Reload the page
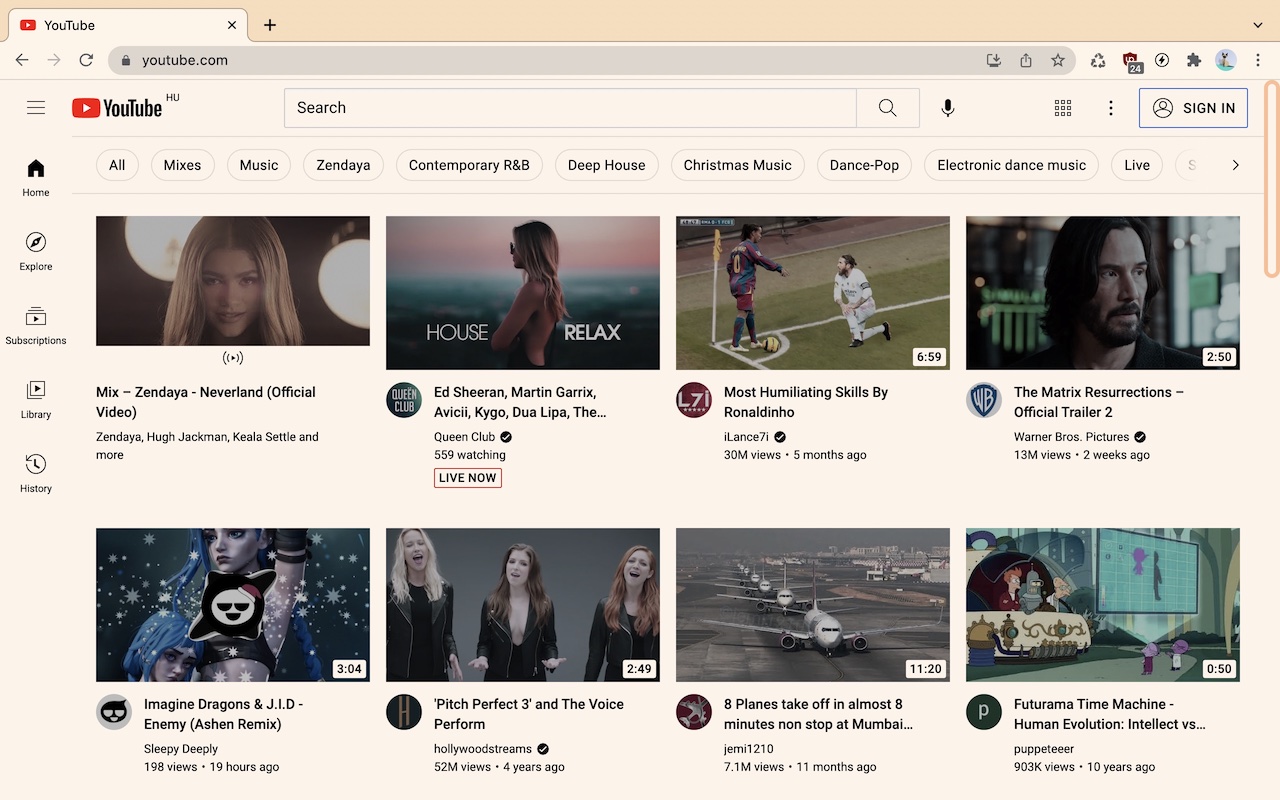 pyautogui.click(x=86, y=60)
